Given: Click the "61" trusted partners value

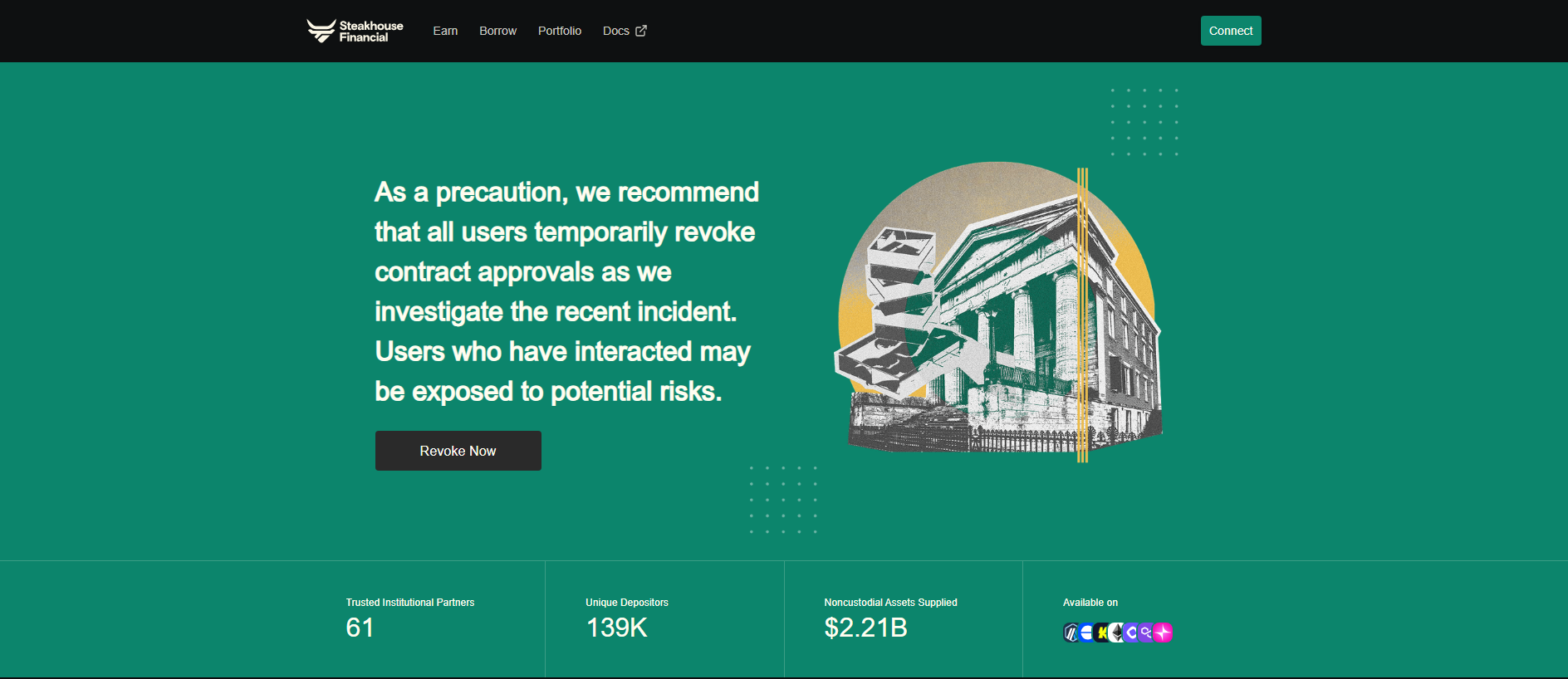Looking at the screenshot, I should pyautogui.click(x=360, y=628).
